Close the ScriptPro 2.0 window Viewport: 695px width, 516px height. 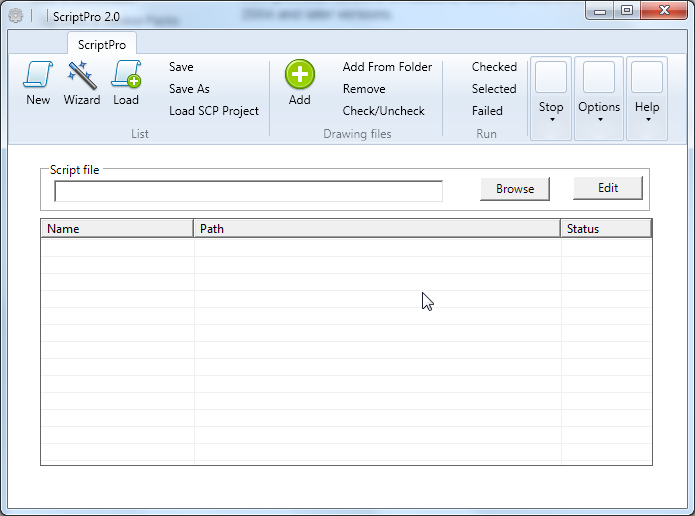click(664, 11)
